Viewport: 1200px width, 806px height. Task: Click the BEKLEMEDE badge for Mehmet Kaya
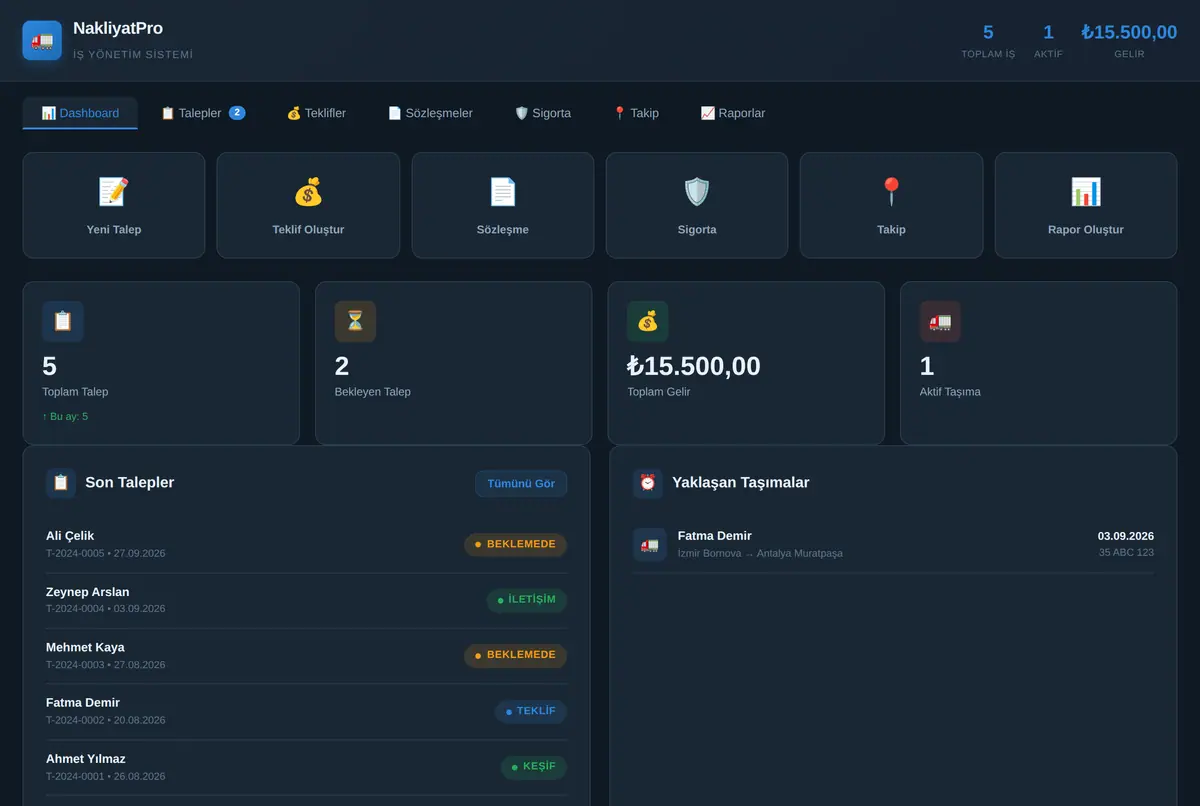[515, 655]
